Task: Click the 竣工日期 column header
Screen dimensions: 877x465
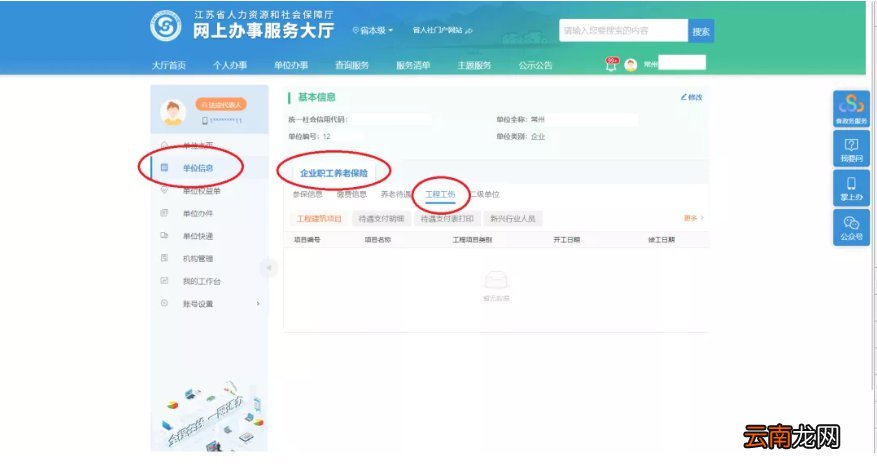Action: click(x=661, y=239)
